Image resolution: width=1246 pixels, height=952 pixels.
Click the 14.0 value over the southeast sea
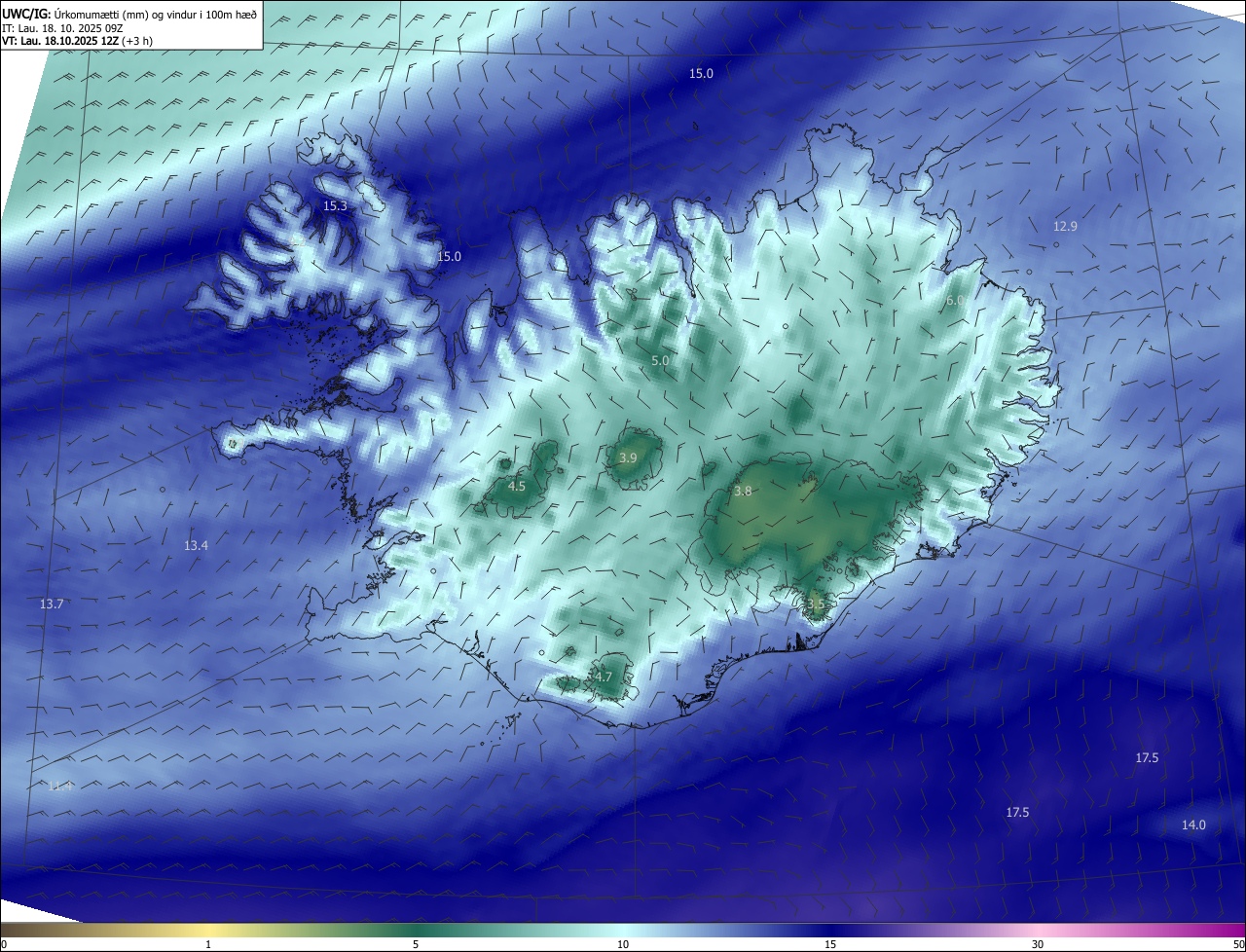(1193, 825)
